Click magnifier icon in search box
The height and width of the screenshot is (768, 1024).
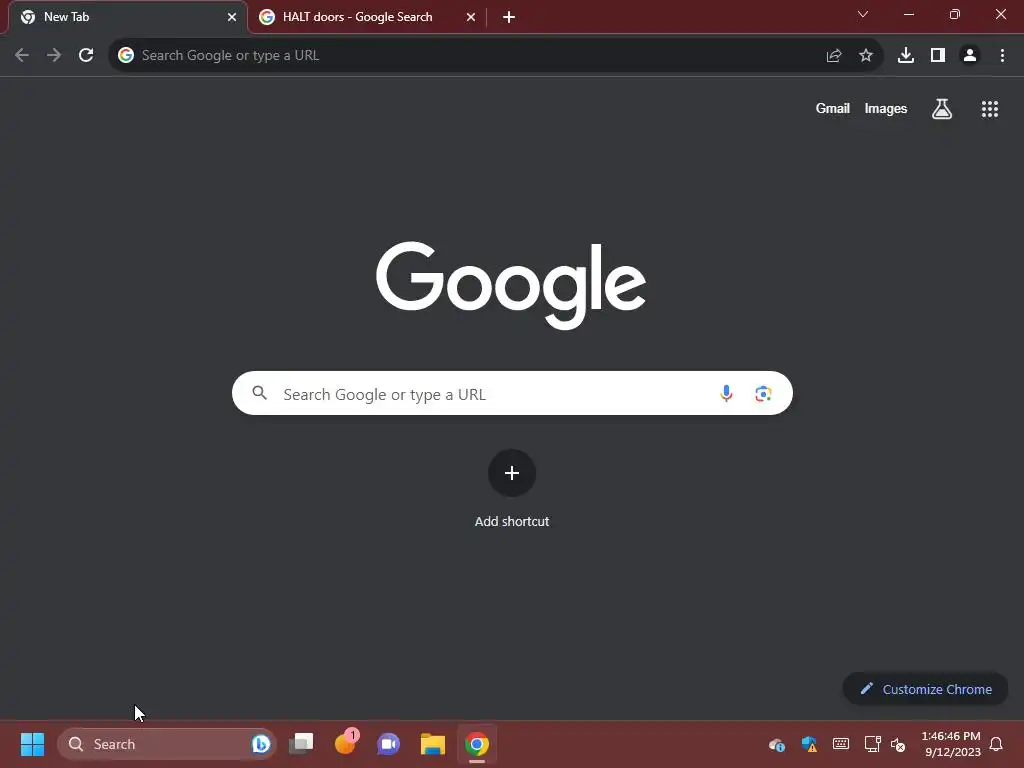tap(260, 393)
